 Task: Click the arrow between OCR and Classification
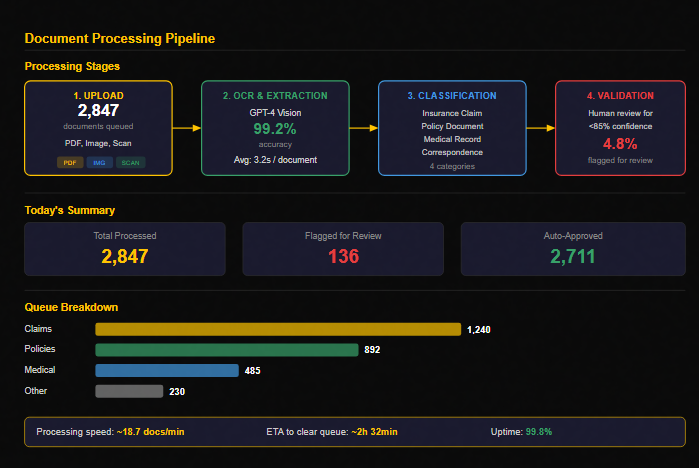click(364, 128)
